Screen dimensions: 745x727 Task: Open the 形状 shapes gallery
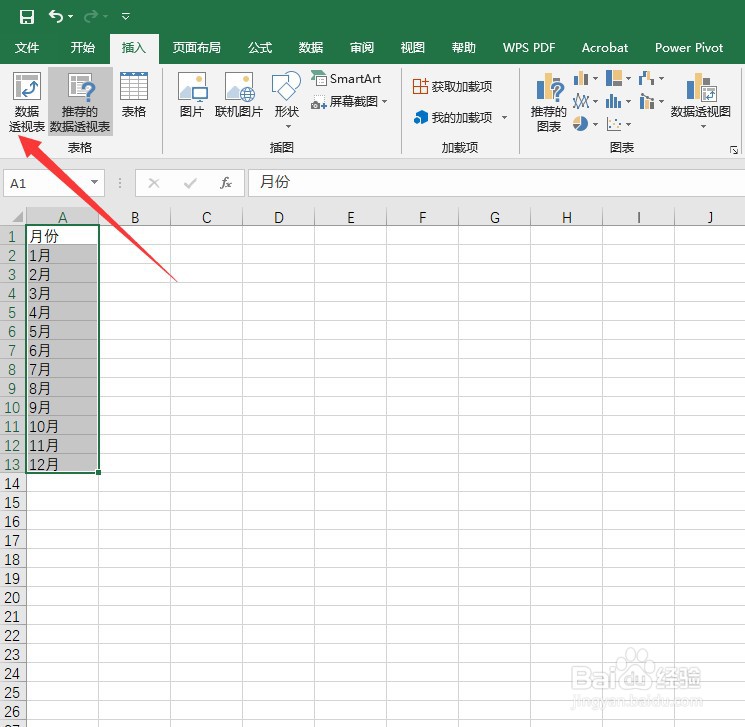[286, 101]
